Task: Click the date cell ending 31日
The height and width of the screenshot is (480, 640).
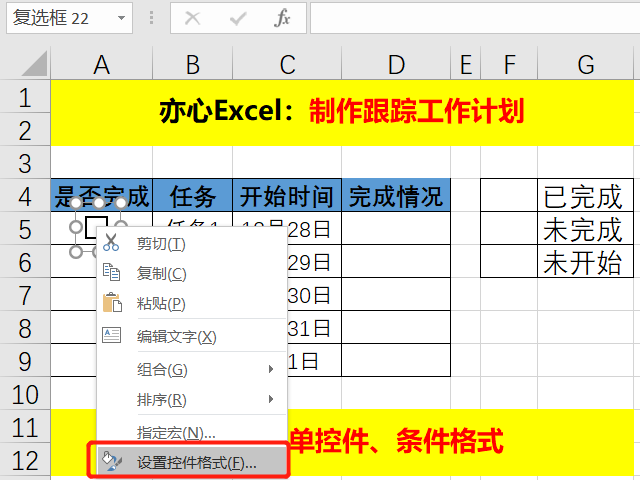Action: coord(314,328)
